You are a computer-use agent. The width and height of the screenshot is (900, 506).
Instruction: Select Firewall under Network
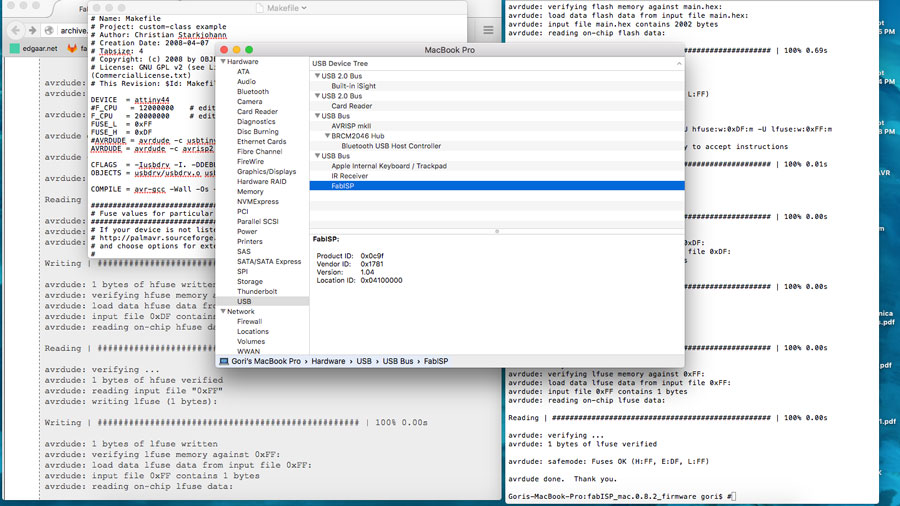click(249, 322)
